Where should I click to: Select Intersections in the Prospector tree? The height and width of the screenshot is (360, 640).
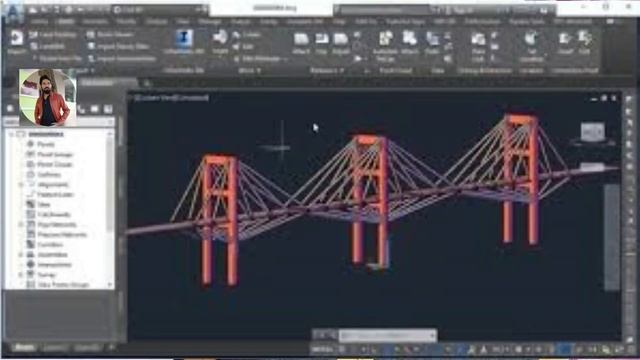(54, 264)
